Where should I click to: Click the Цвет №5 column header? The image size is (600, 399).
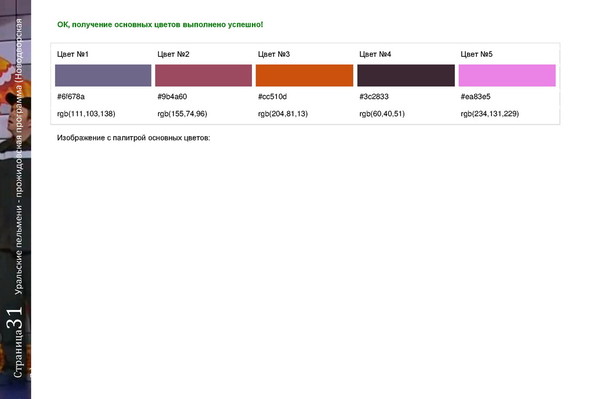click(476, 54)
